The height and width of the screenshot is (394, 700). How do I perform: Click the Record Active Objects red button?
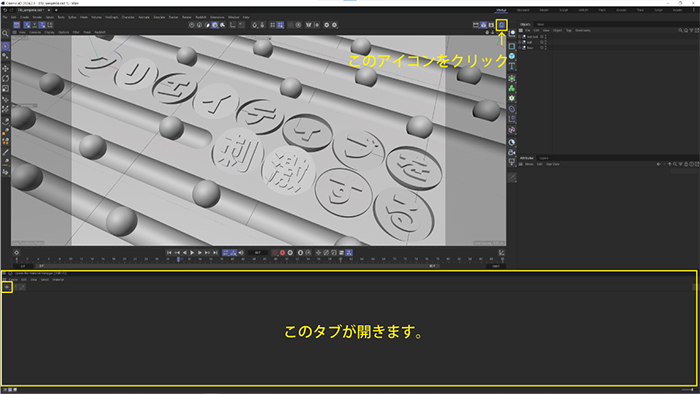pos(282,253)
